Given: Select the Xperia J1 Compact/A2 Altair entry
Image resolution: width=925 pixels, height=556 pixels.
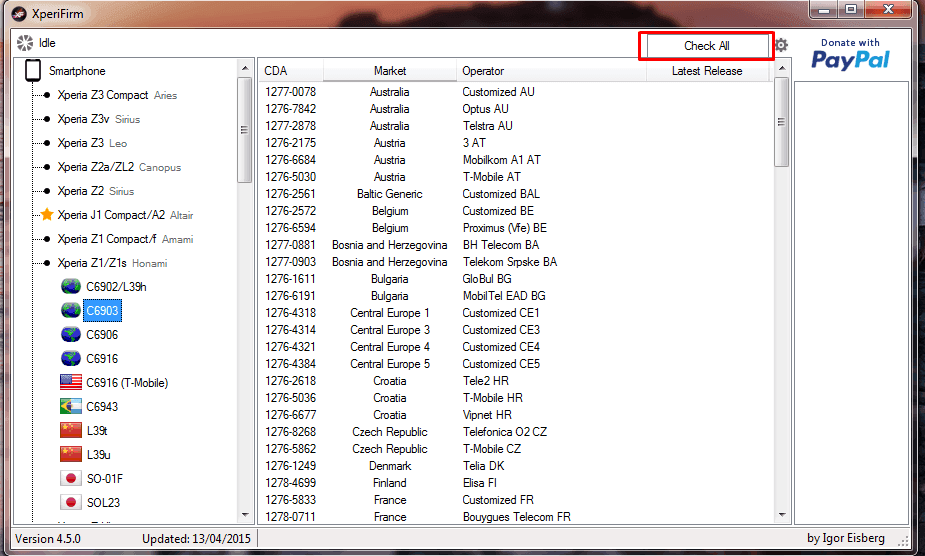Looking at the screenshot, I should coord(125,215).
